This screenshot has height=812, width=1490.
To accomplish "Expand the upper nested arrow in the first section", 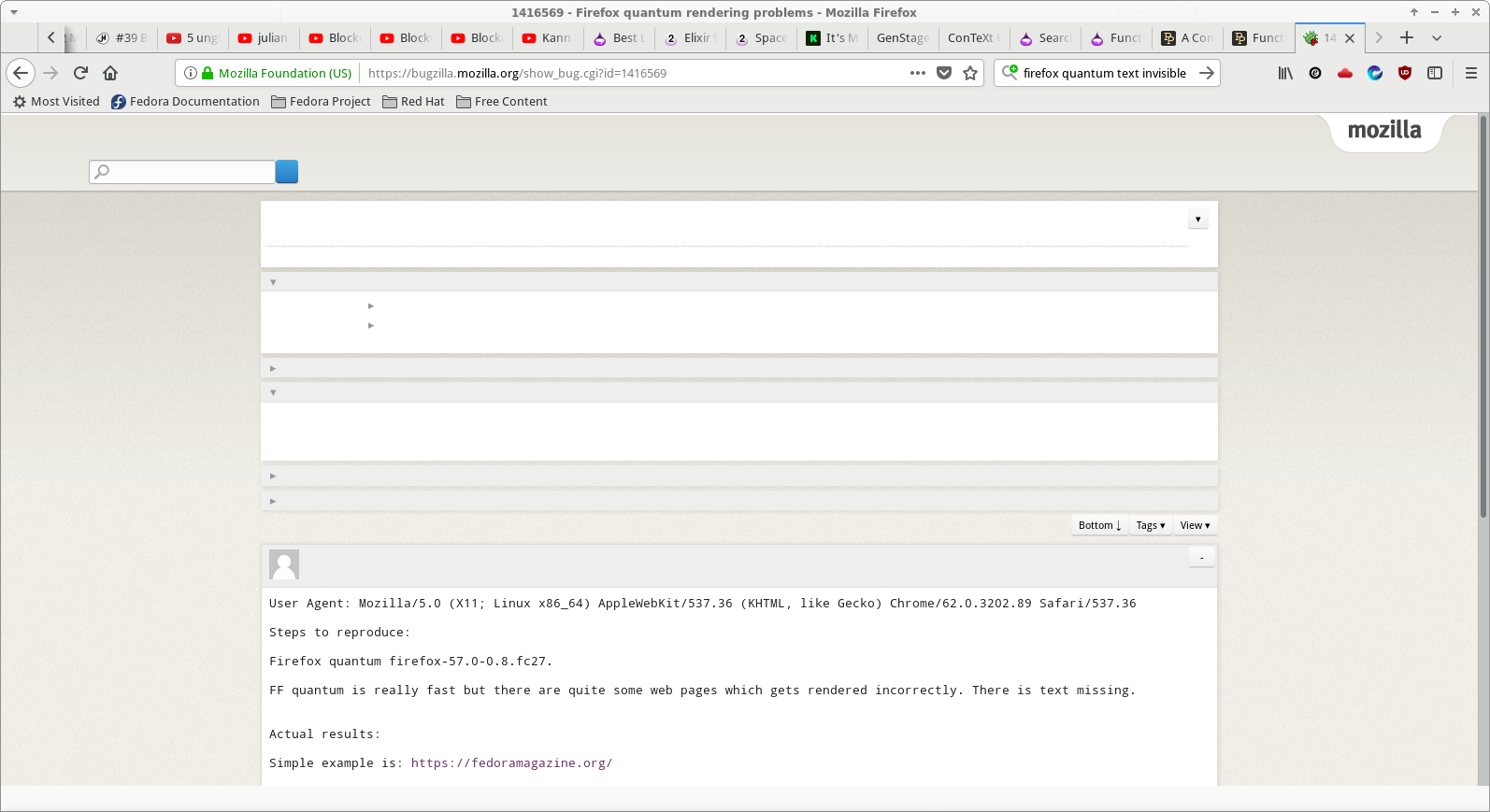I will [x=371, y=306].
